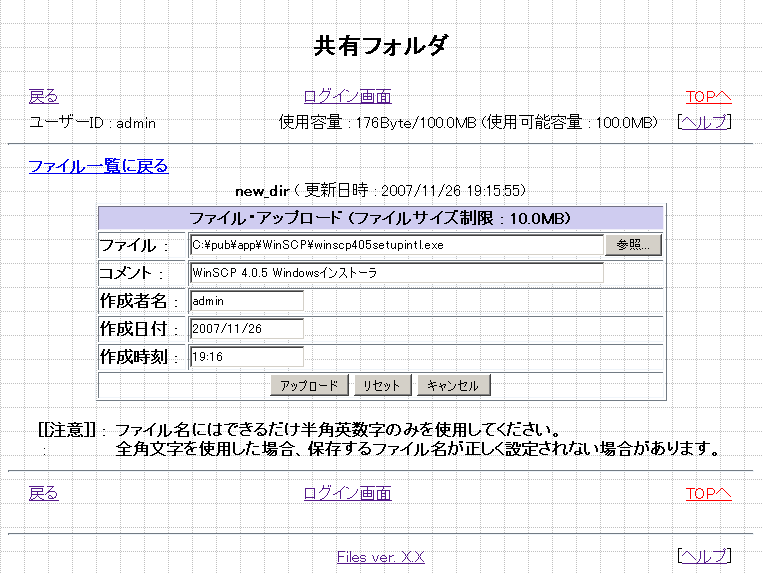The image size is (762, 574).
Task: Return via ファイル一覧に戻る link
Action: tap(98, 166)
